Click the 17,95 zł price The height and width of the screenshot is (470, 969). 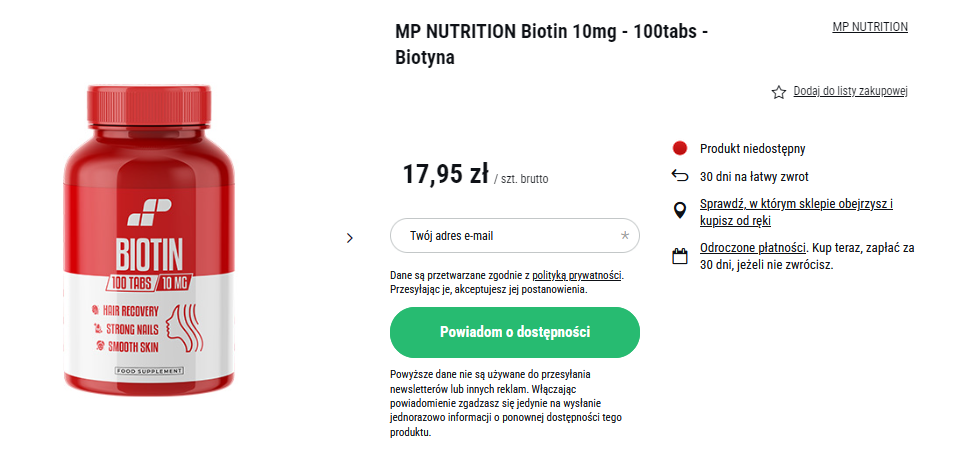(446, 174)
